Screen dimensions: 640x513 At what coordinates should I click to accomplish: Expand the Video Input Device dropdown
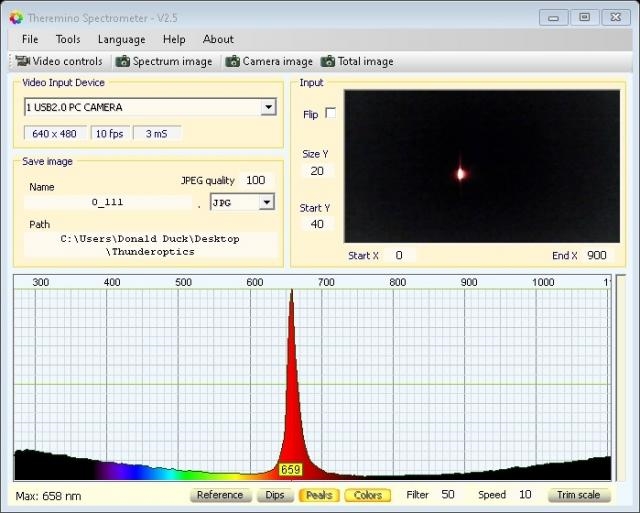(268, 107)
